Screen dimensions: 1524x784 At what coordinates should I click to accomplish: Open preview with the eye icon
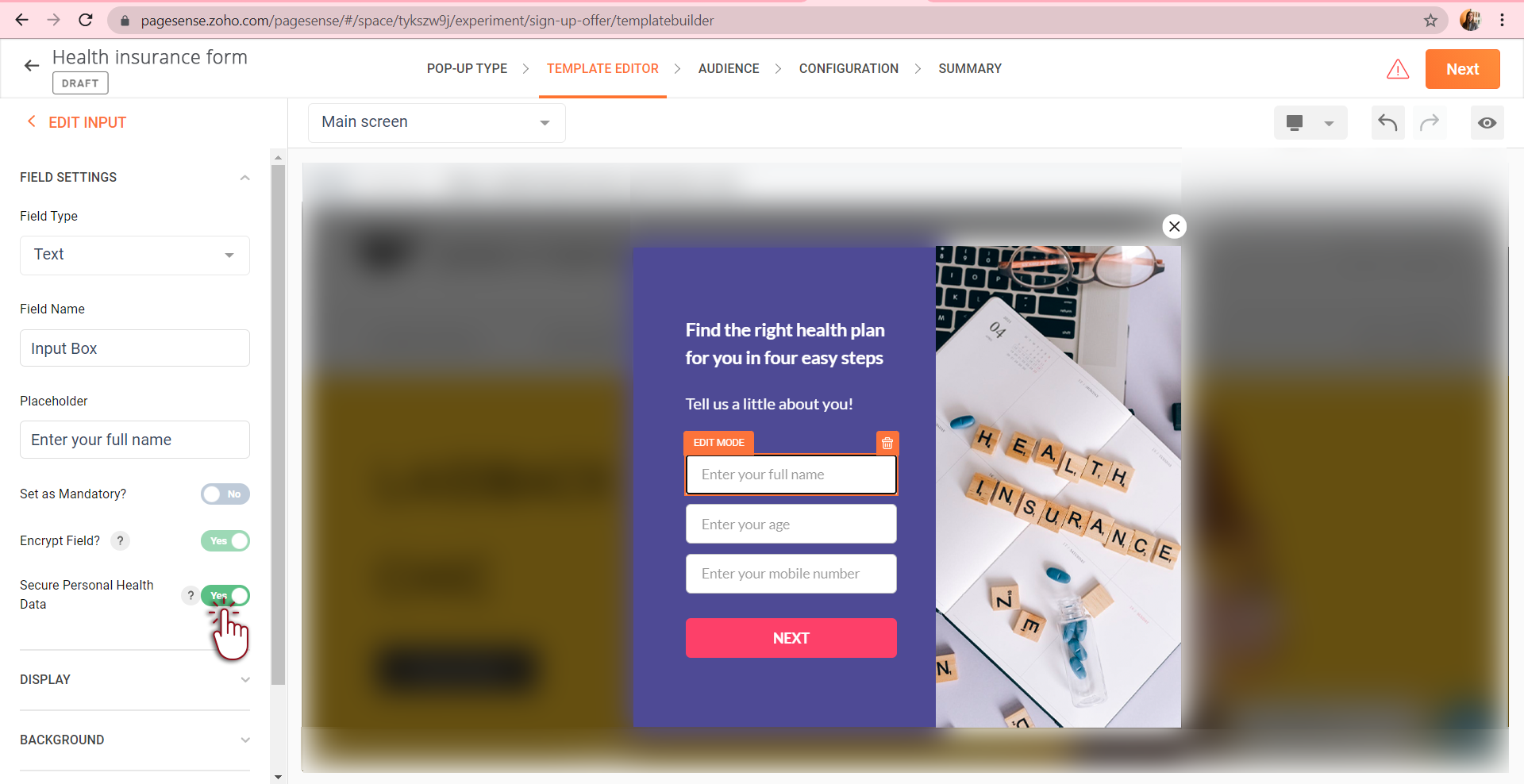coord(1487,122)
